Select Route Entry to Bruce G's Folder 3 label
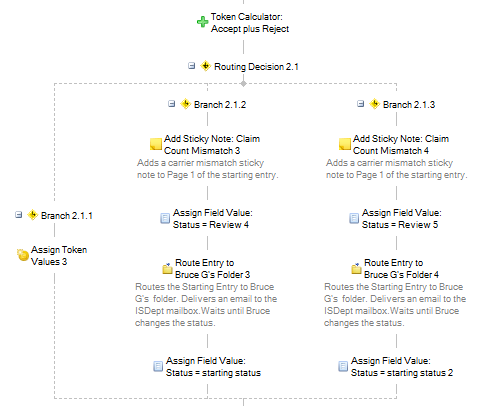The height and width of the screenshot is (406, 481). 212,269
